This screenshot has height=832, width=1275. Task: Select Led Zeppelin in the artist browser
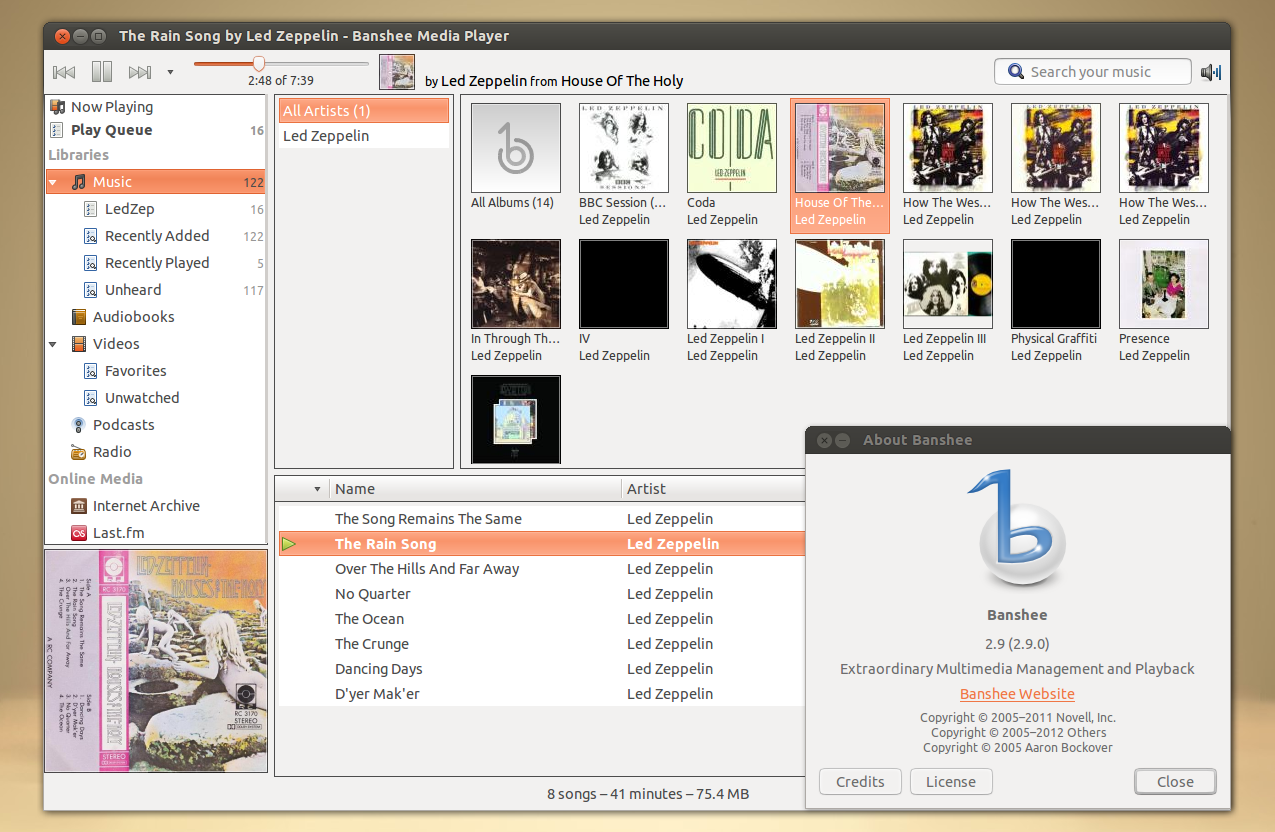pos(364,136)
